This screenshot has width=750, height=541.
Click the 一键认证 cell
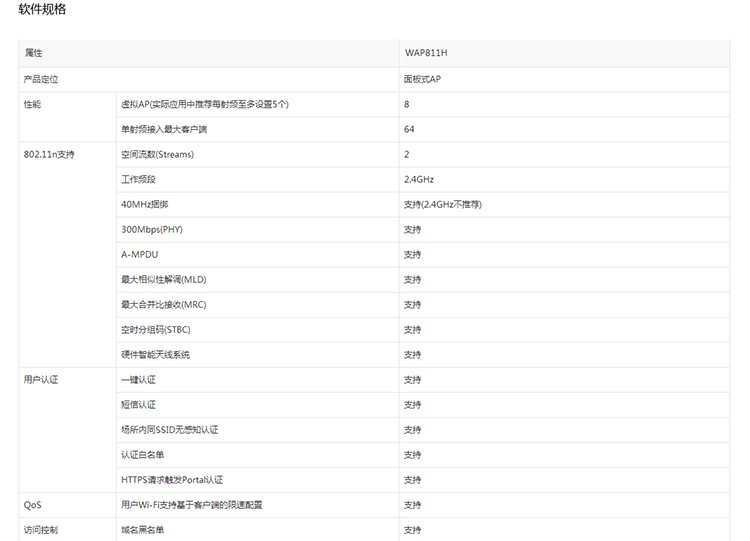click(257, 380)
